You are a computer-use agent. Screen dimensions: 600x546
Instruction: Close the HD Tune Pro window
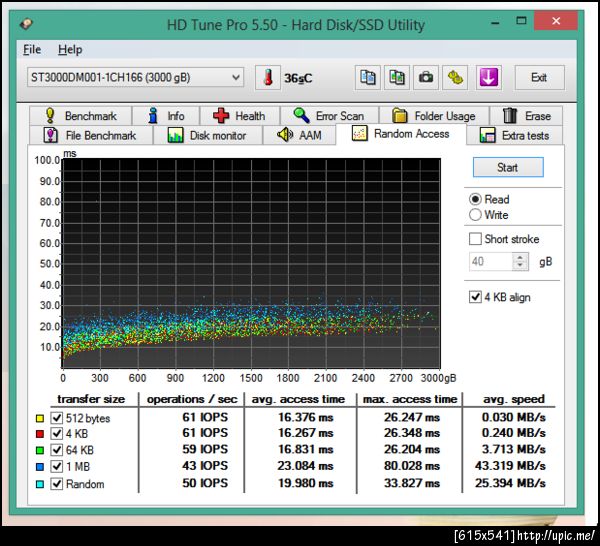click(x=556, y=21)
